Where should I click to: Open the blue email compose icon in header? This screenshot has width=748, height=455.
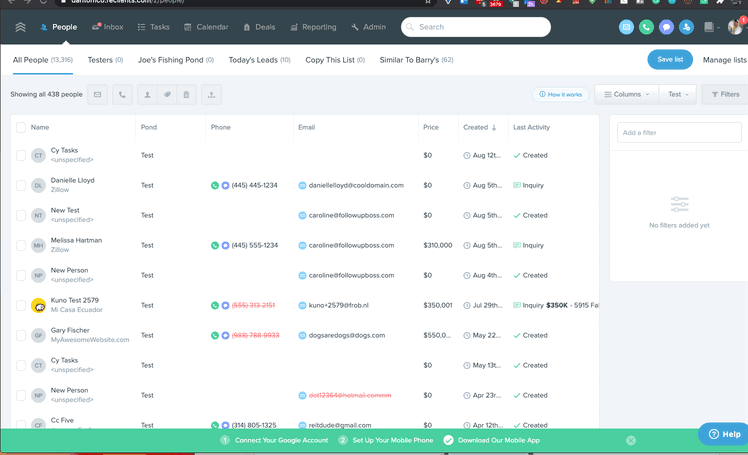coord(626,27)
